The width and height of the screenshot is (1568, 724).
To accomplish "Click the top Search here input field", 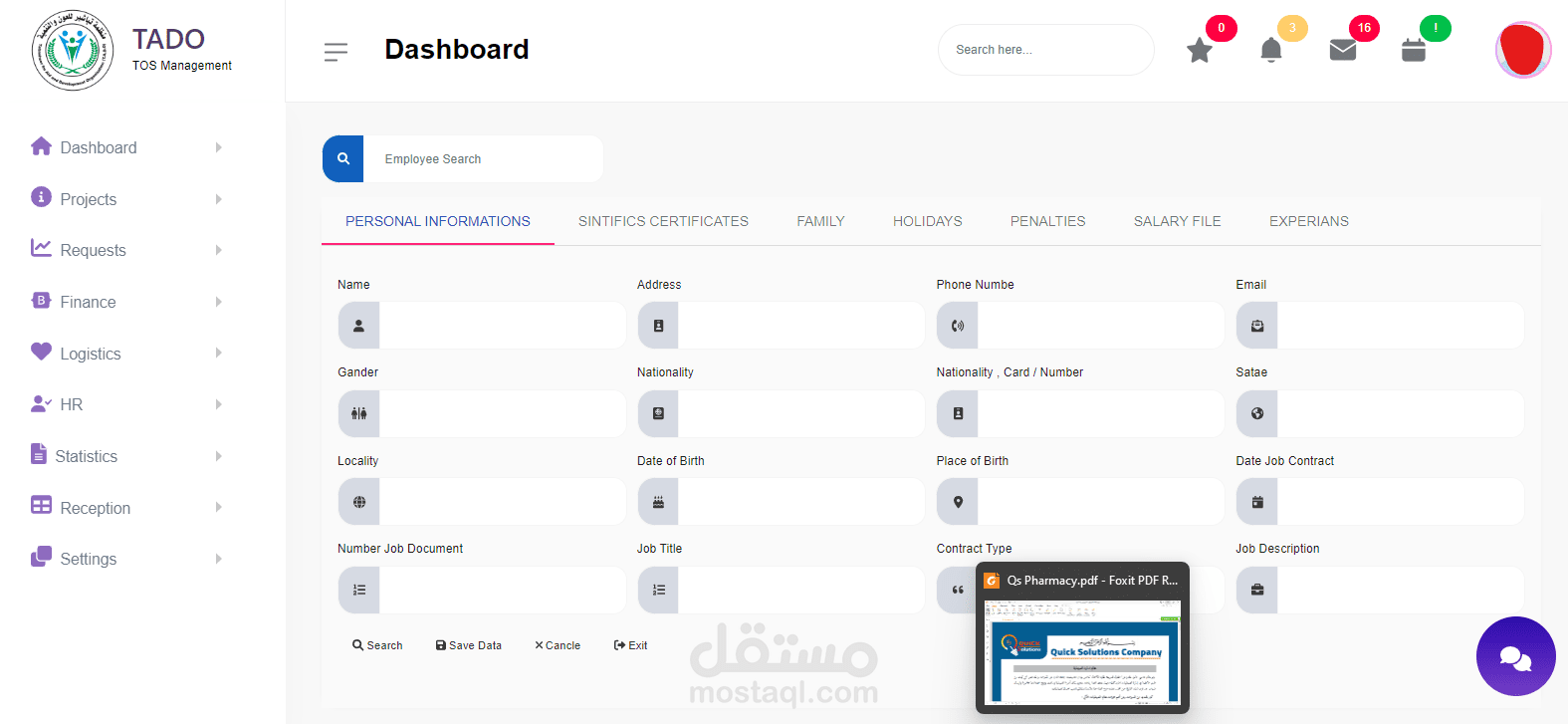I will tap(1045, 50).
